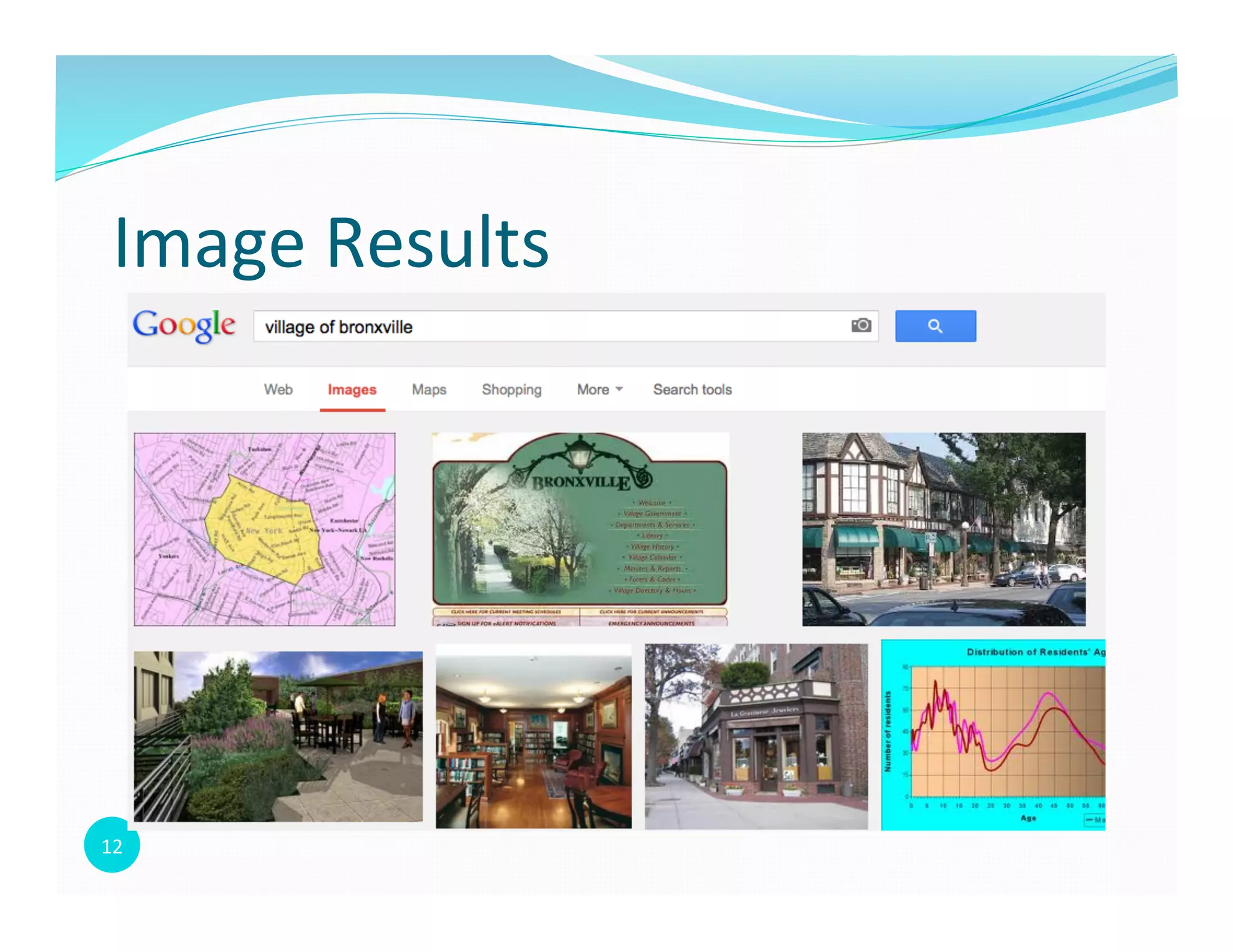Click the slide number 12 badge
The height and width of the screenshot is (952, 1233).
click(112, 845)
